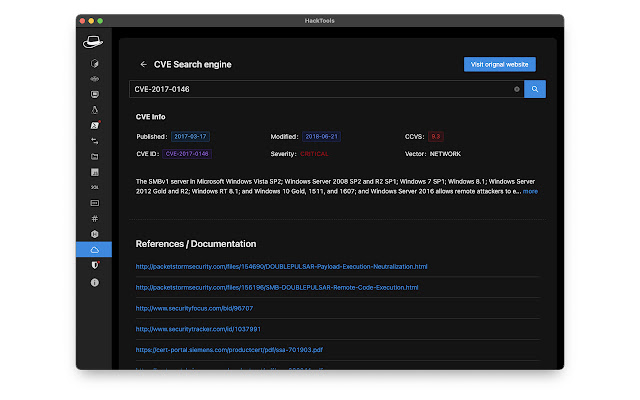Open the hash (#) sidebar tool

(94, 218)
